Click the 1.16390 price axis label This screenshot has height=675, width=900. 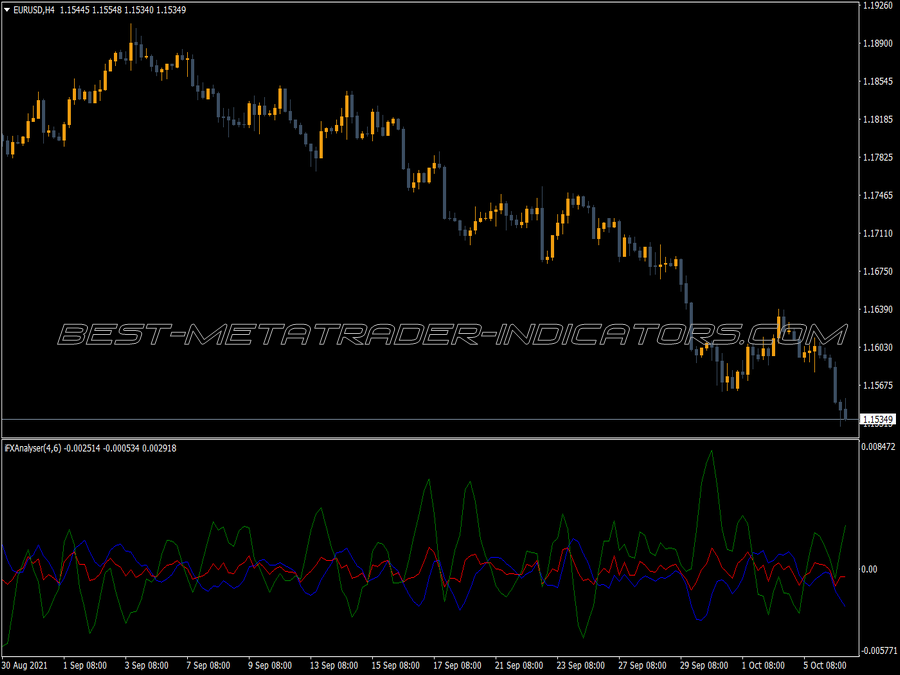pos(878,309)
